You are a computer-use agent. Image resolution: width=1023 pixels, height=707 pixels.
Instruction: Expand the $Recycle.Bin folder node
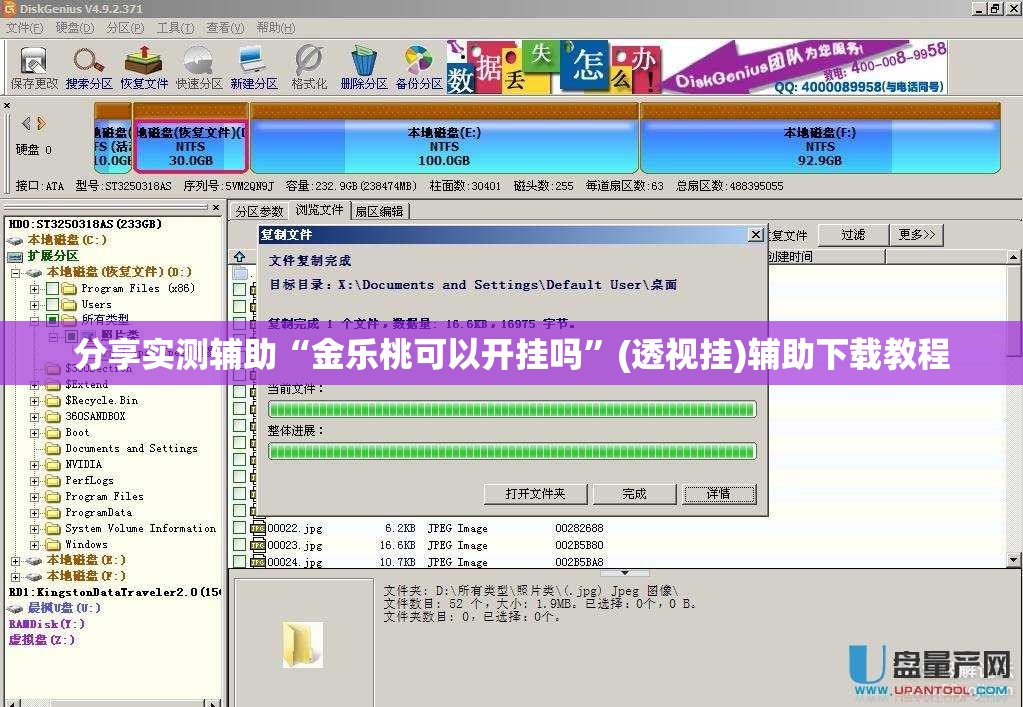(34, 401)
